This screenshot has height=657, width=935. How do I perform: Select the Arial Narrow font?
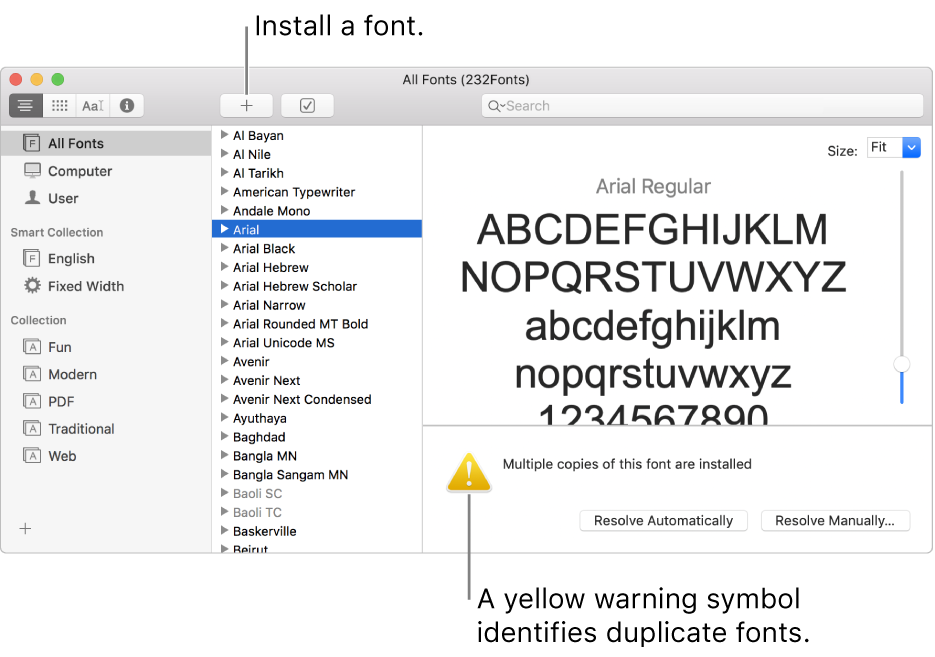click(269, 305)
